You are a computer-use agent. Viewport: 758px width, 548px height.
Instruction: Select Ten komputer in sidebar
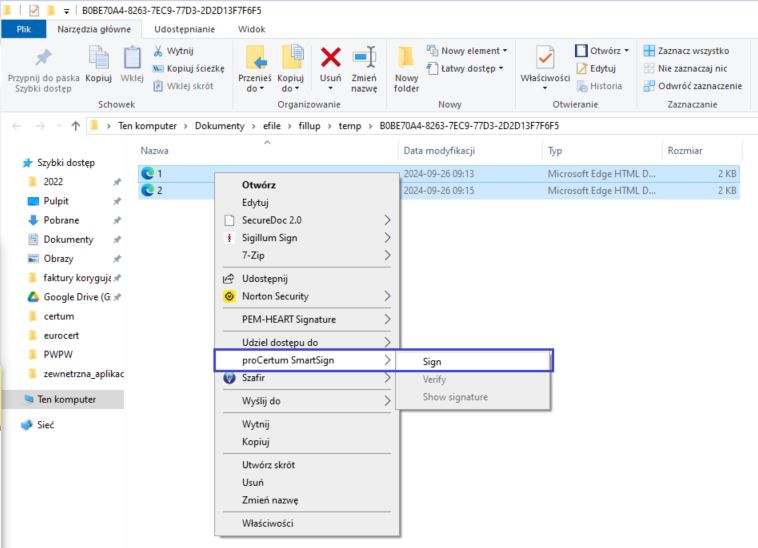(x=63, y=400)
